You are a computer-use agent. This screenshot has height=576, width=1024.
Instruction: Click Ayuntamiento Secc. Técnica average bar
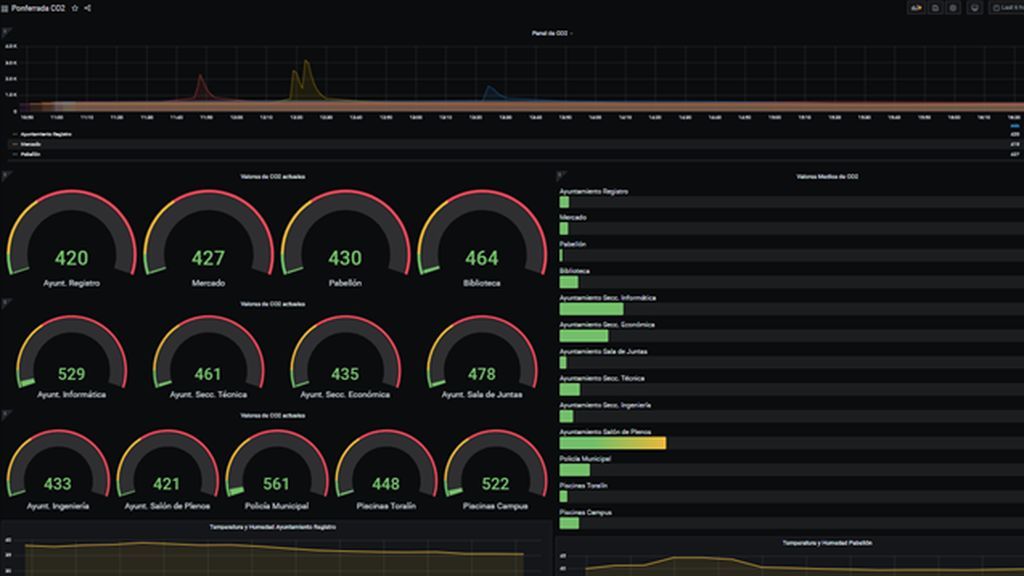pos(569,389)
